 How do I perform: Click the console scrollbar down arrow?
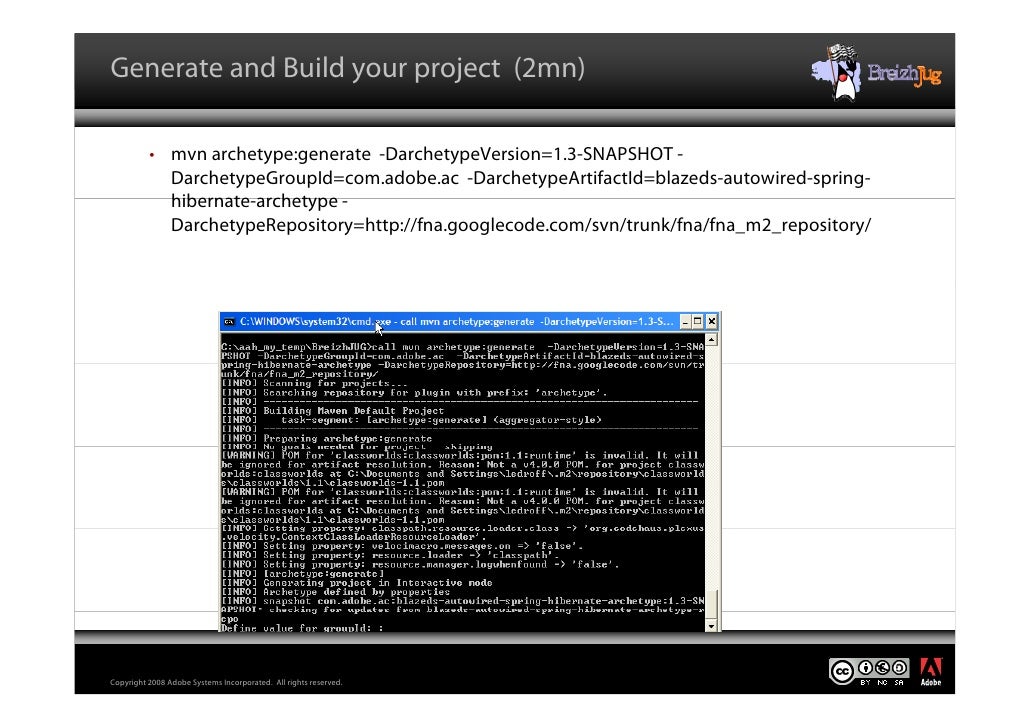tap(711, 626)
